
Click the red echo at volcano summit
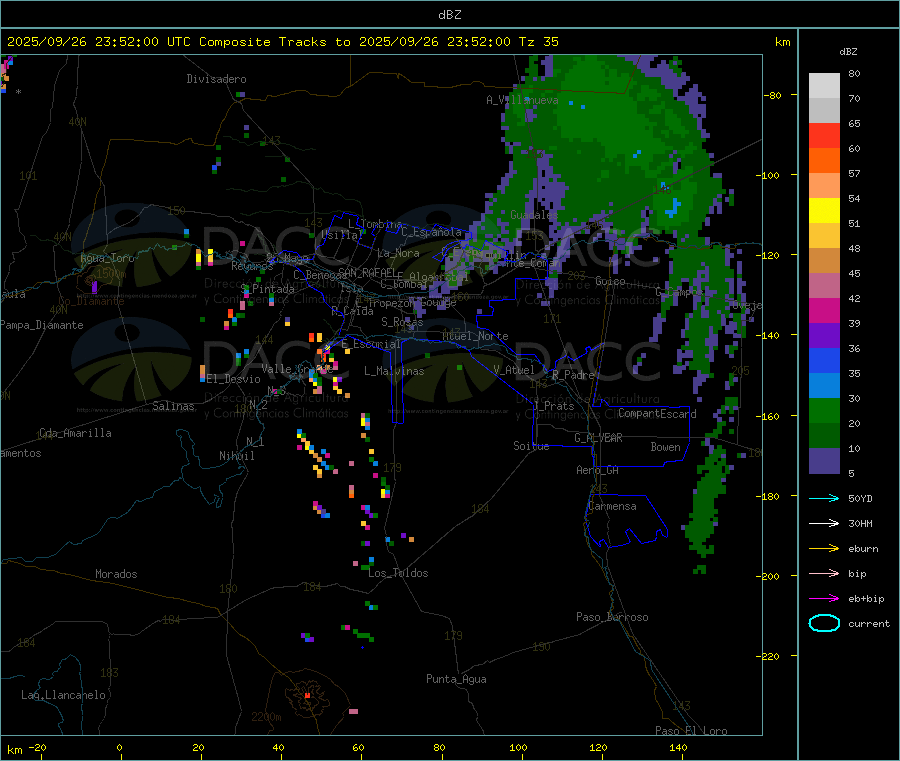pyautogui.click(x=308, y=696)
